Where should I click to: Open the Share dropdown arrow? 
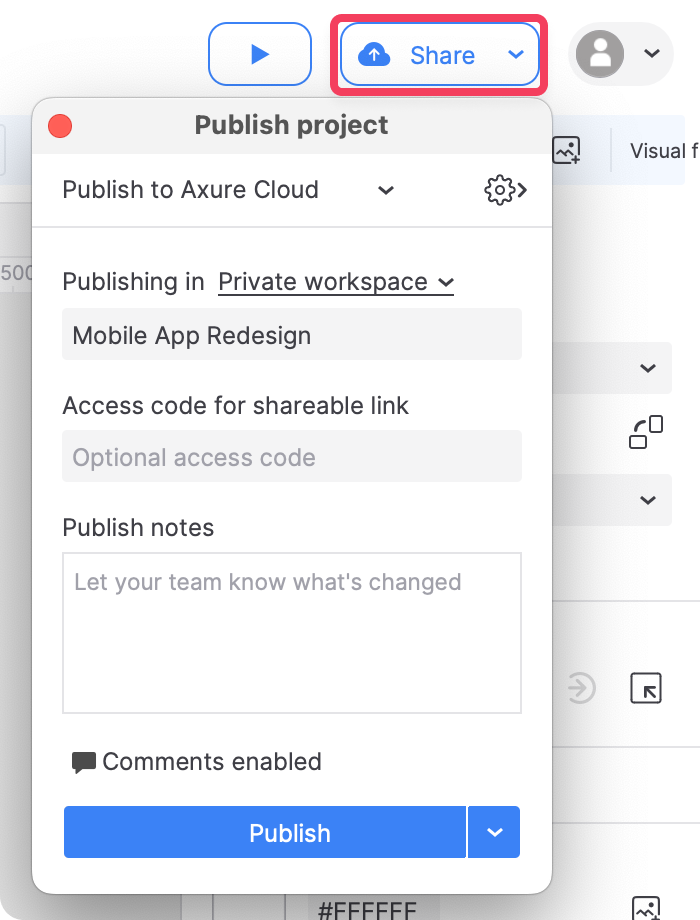pos(516,55)
